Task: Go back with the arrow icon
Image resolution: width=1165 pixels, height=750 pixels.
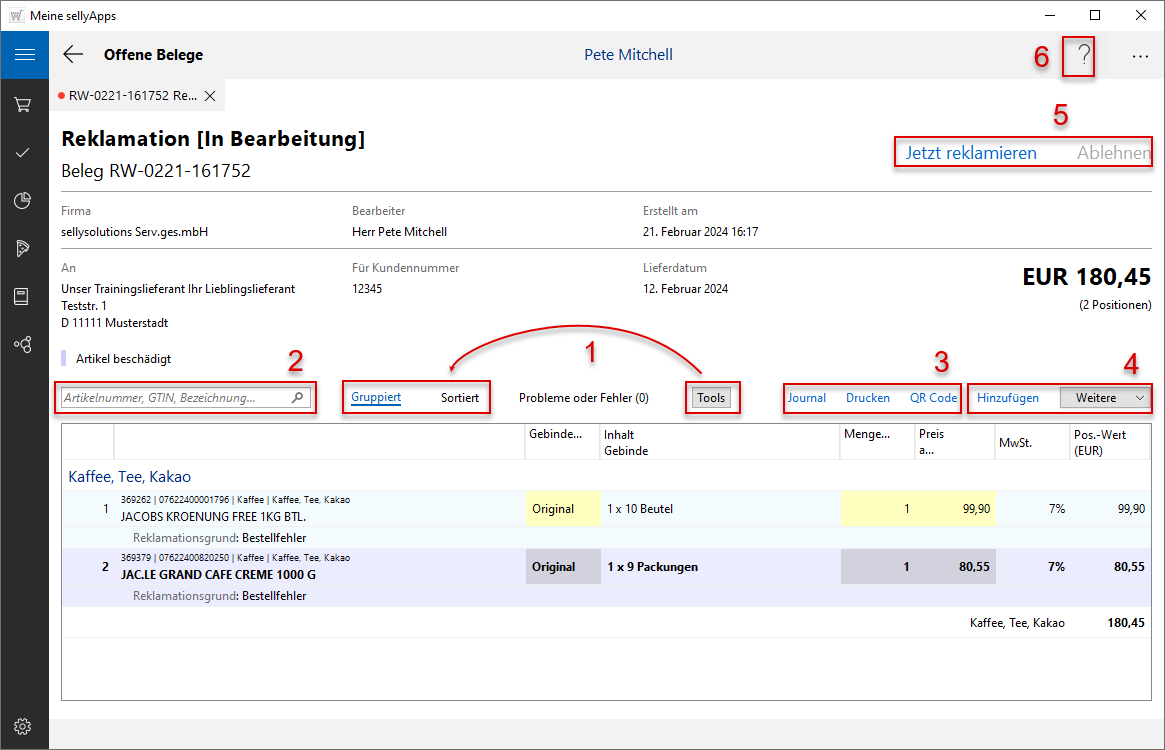Action: click(73, 55)
